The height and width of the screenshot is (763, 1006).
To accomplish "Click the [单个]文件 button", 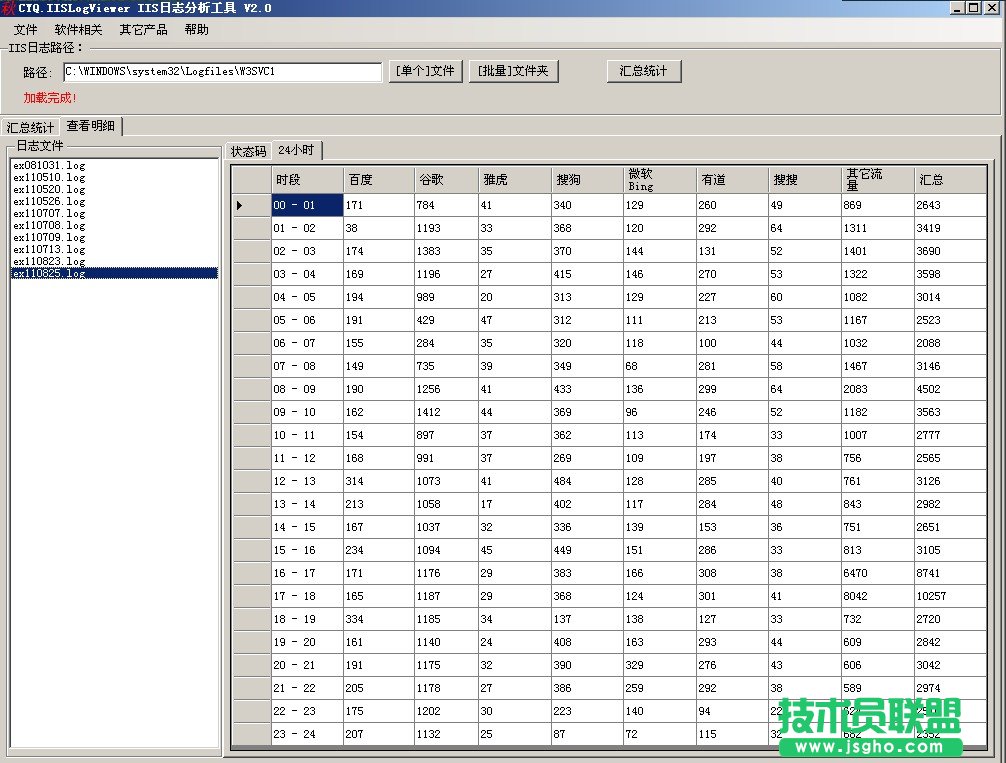I will 425,71.
